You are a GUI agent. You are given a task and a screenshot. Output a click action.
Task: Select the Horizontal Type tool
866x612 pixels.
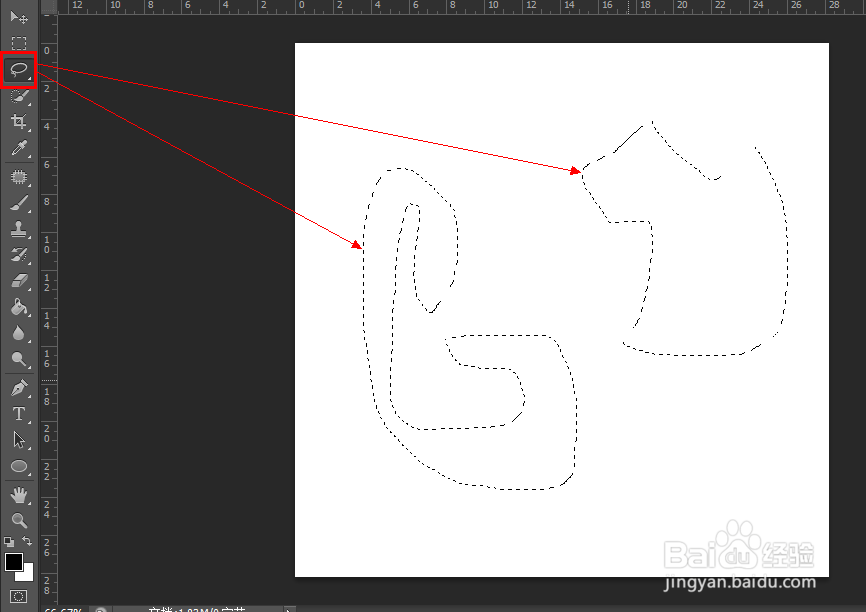[19, 414]
